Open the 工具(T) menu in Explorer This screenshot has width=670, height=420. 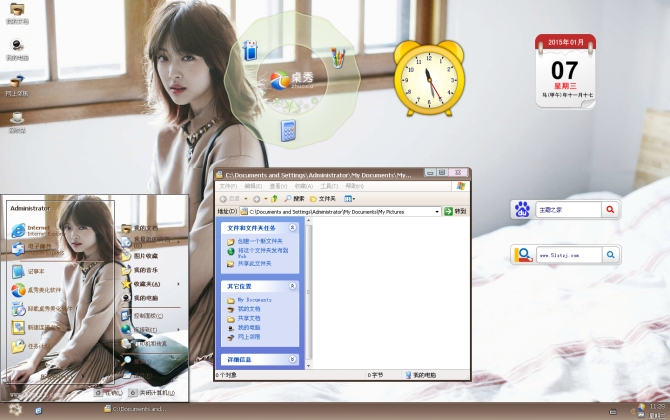click(x=329, y=186)
